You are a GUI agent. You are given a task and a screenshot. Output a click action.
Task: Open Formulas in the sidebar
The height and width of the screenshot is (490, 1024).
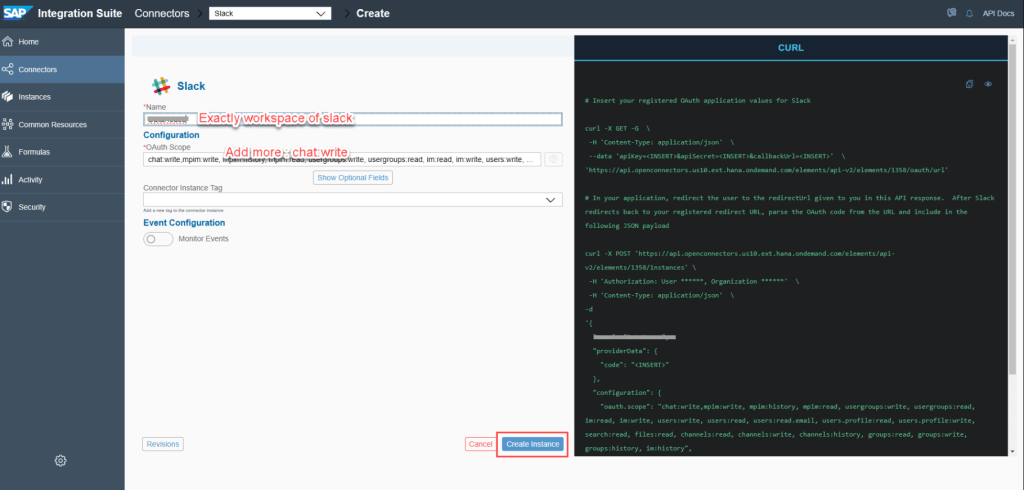(x=36, y=152)
